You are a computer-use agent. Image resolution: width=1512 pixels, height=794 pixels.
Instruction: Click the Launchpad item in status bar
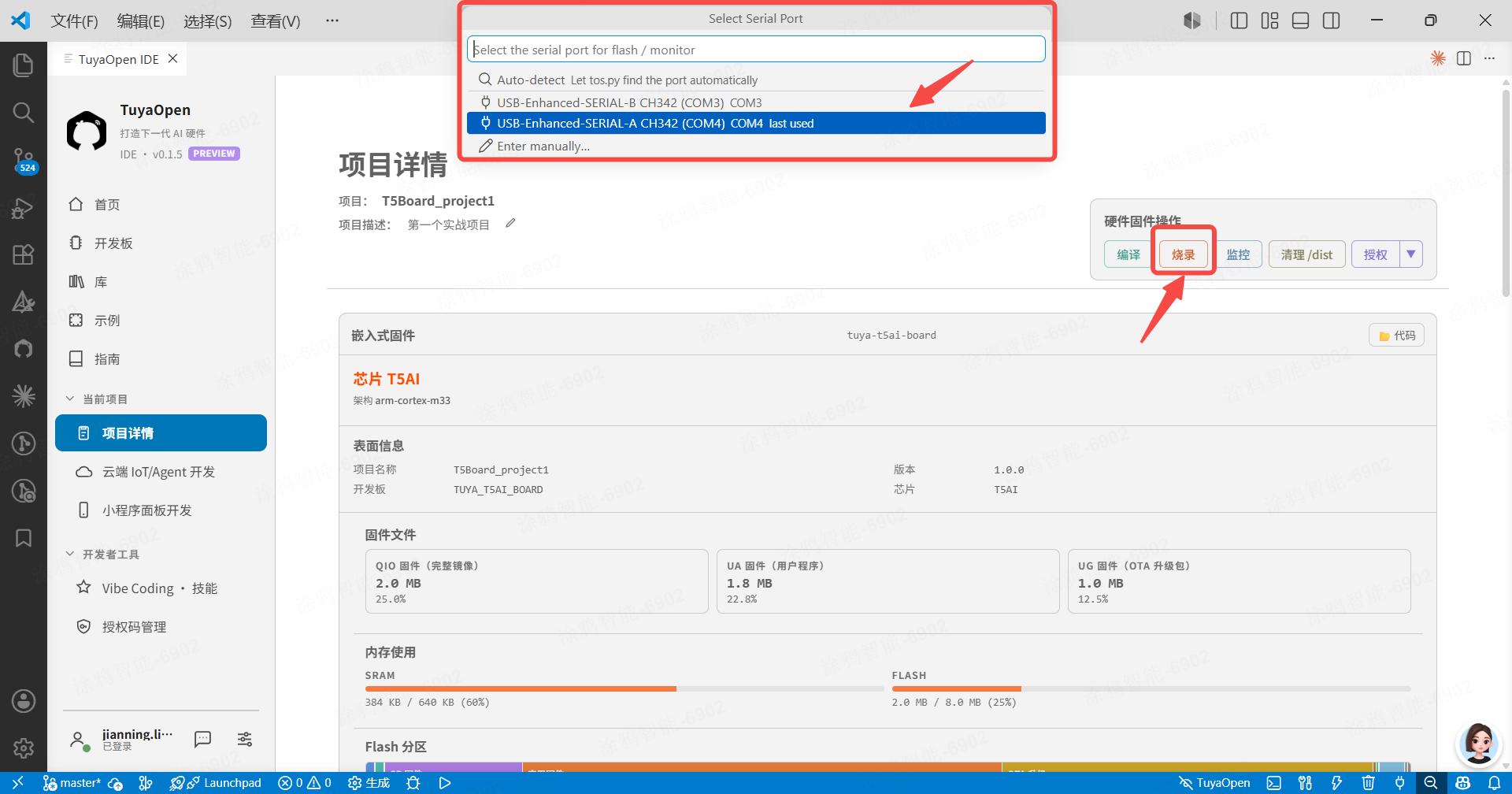coord(224,783)
